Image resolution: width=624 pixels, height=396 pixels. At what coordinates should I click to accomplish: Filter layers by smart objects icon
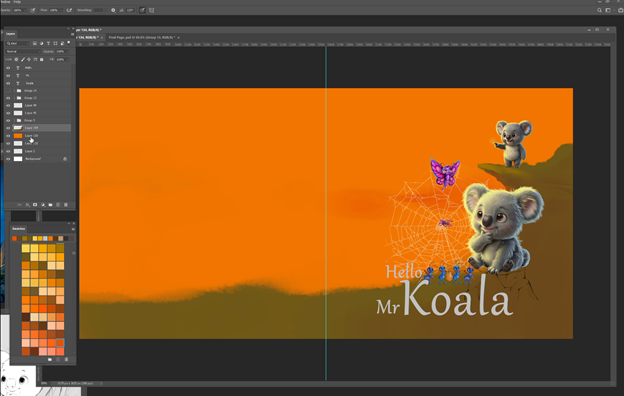(x=62, y=43)
